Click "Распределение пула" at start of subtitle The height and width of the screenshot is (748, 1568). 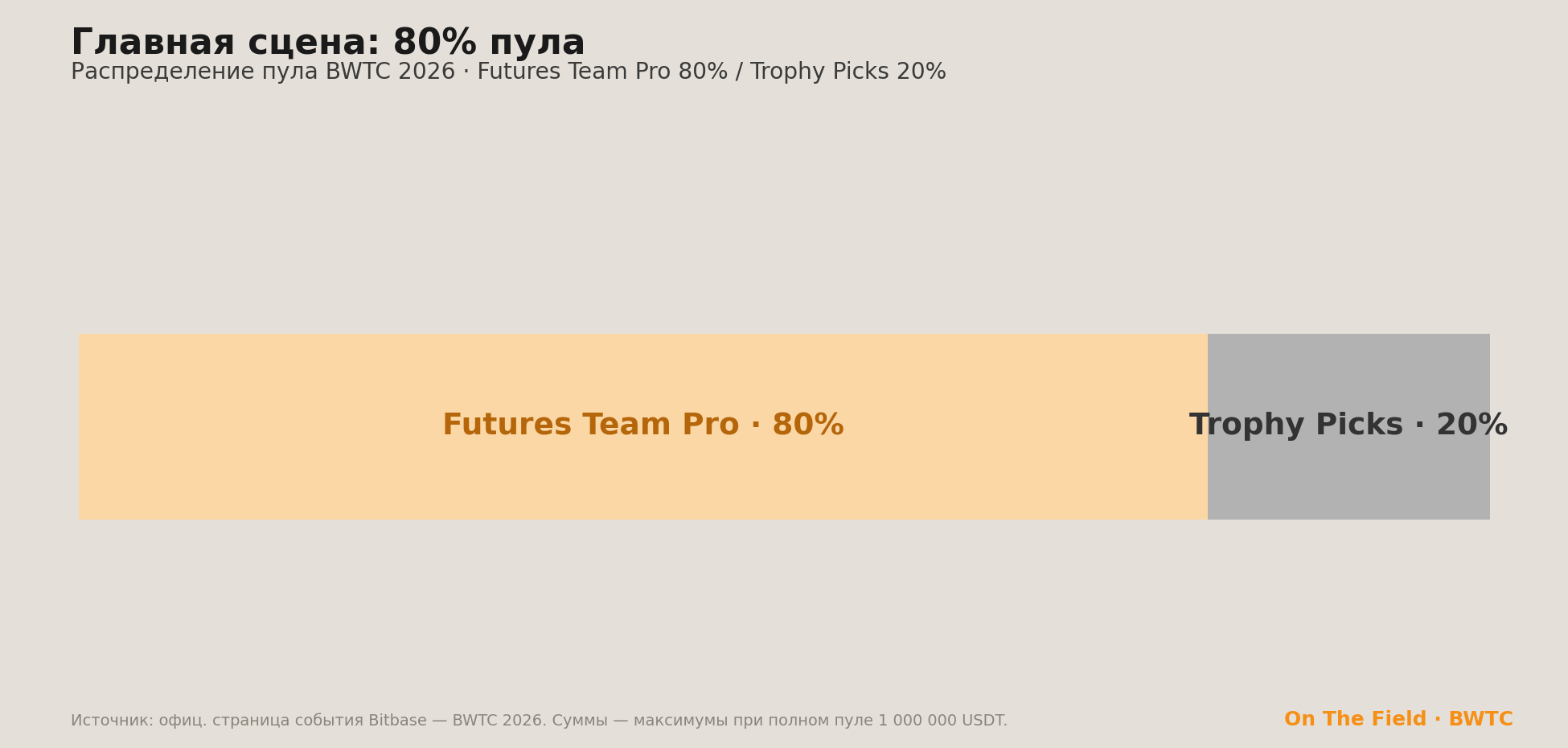(195, 72)
